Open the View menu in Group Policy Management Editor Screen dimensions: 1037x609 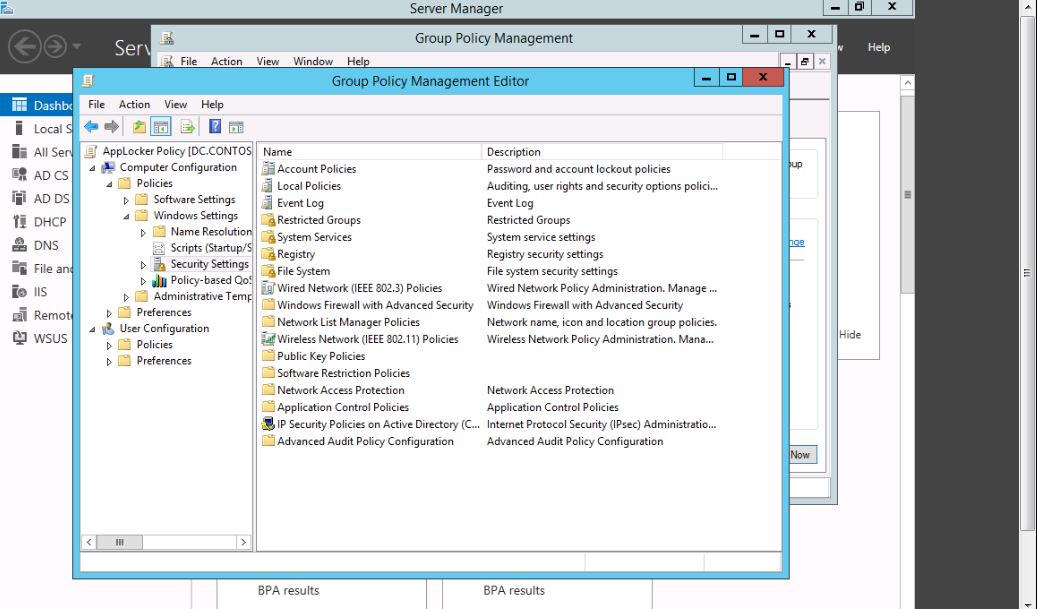click(x=175, y=104)
